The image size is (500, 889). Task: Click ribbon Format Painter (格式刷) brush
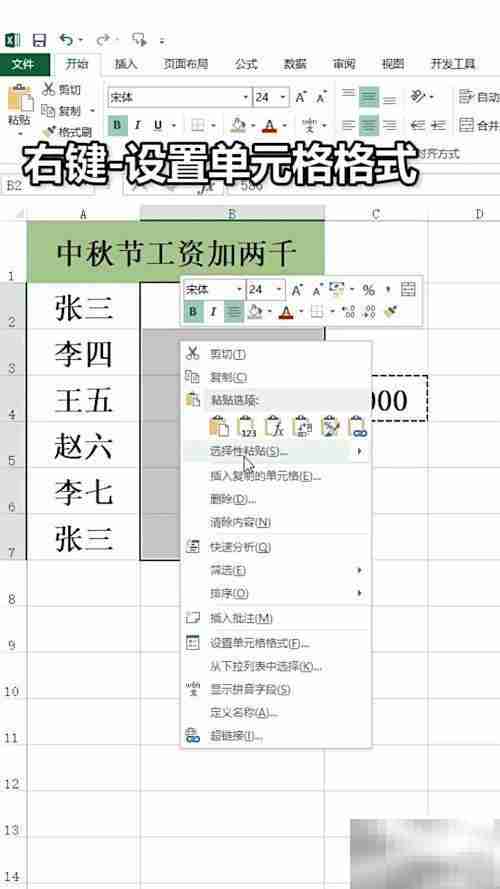49,132
